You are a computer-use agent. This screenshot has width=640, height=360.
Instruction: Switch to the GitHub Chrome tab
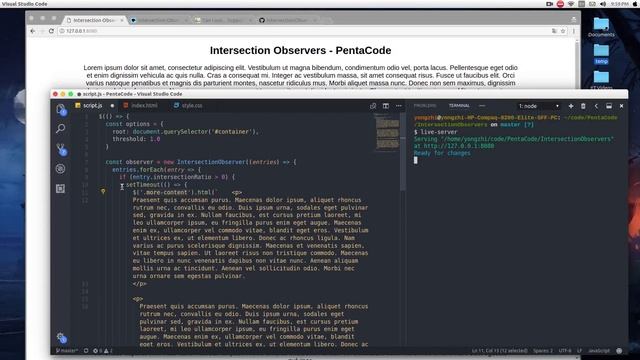click(287, 20)
